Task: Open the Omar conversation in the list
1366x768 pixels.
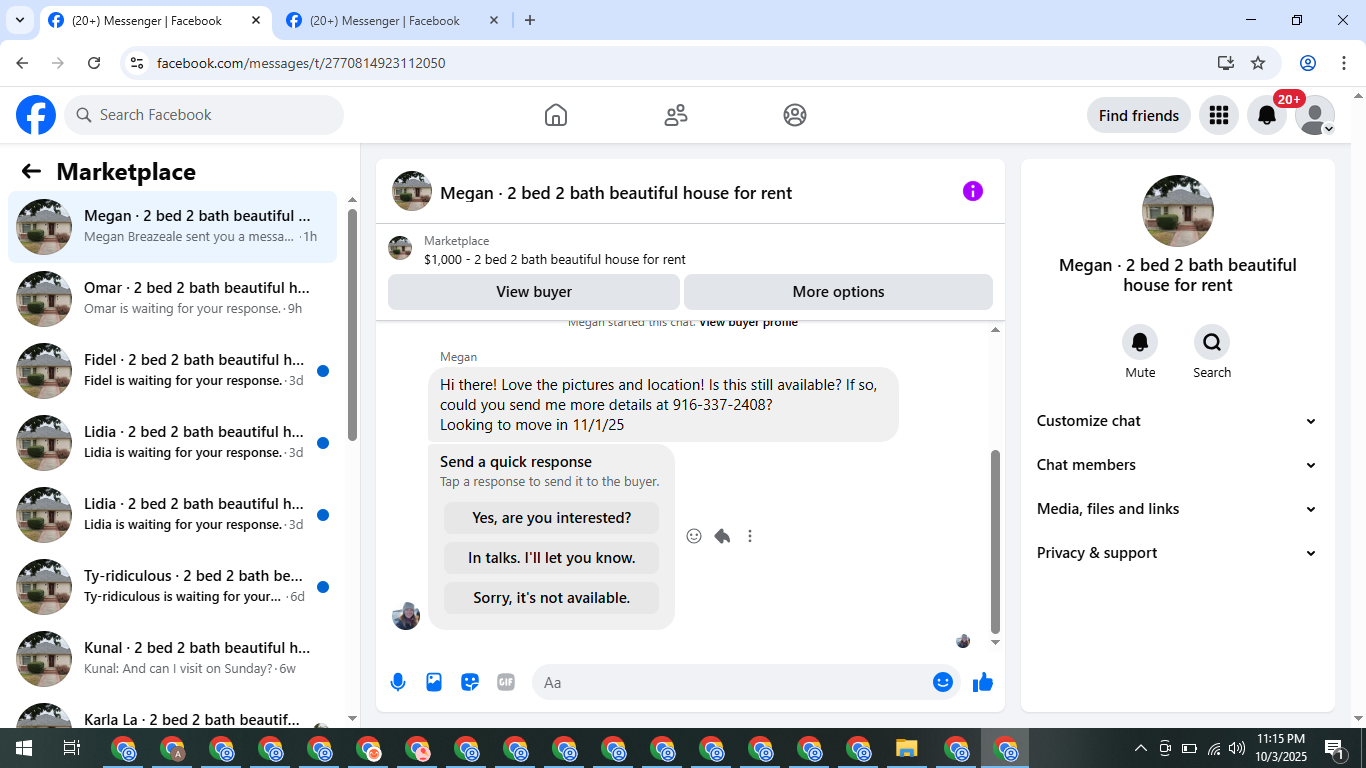Action: coord(172,299)
